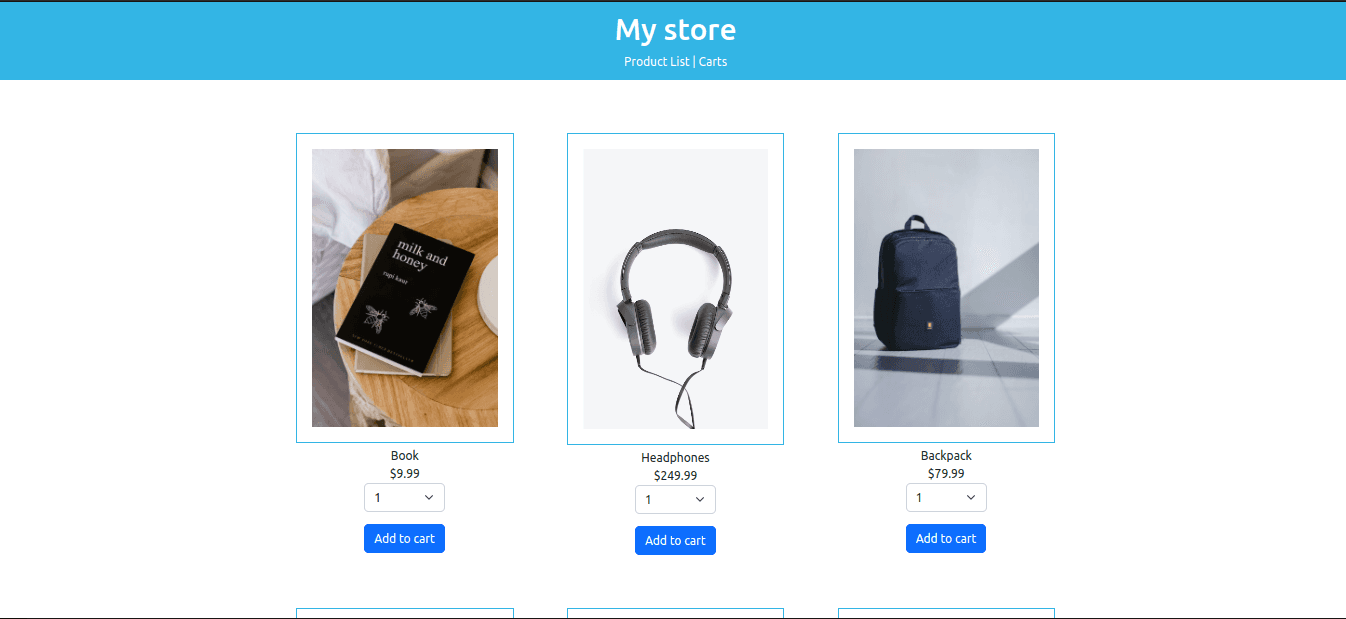Click the Headphones product name
This screenshot has height=619, width=1346.
[x=675, y=458]
